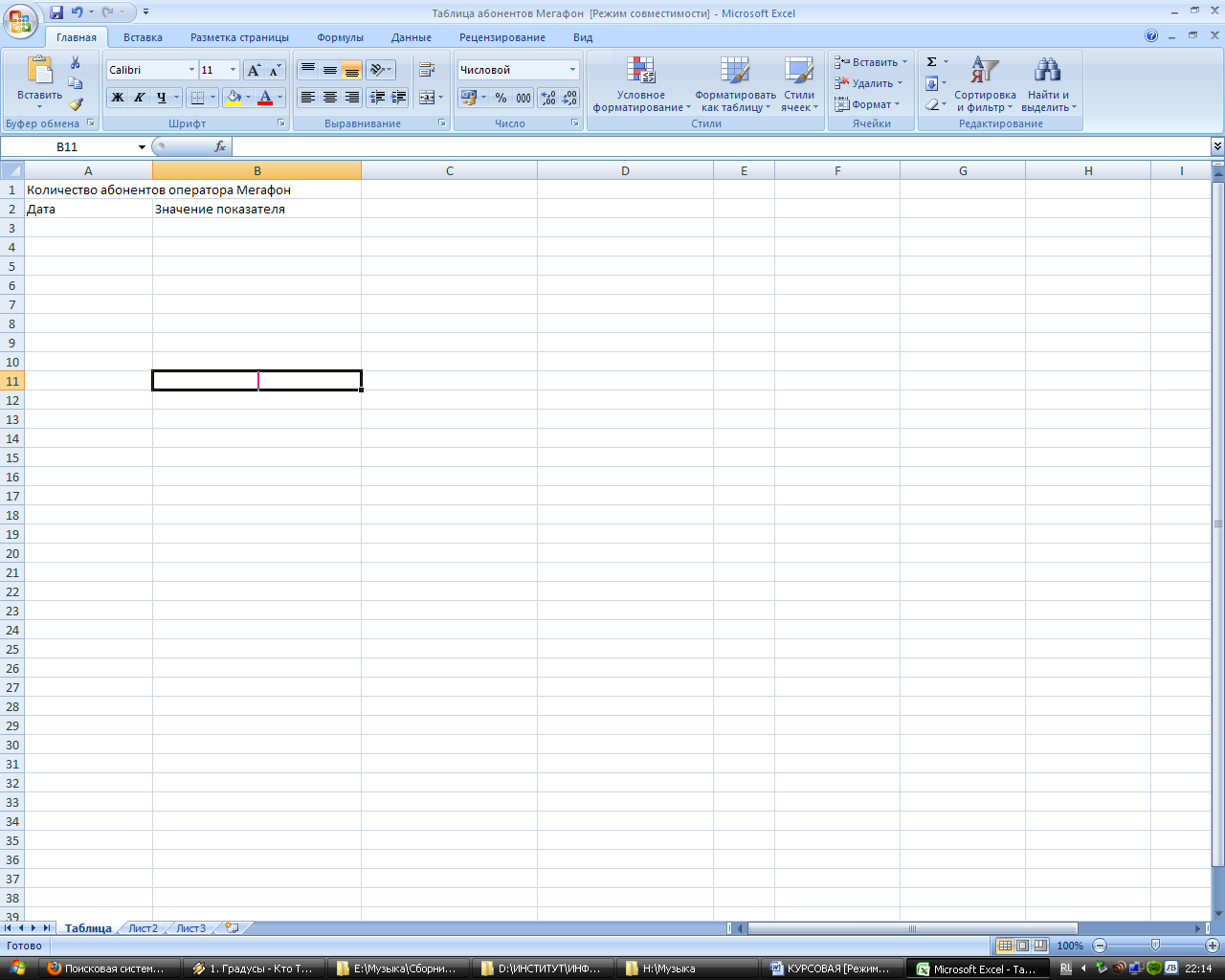
Task: Copy selection using the clipboard group copy icon
Action: [x=76, y=83]
